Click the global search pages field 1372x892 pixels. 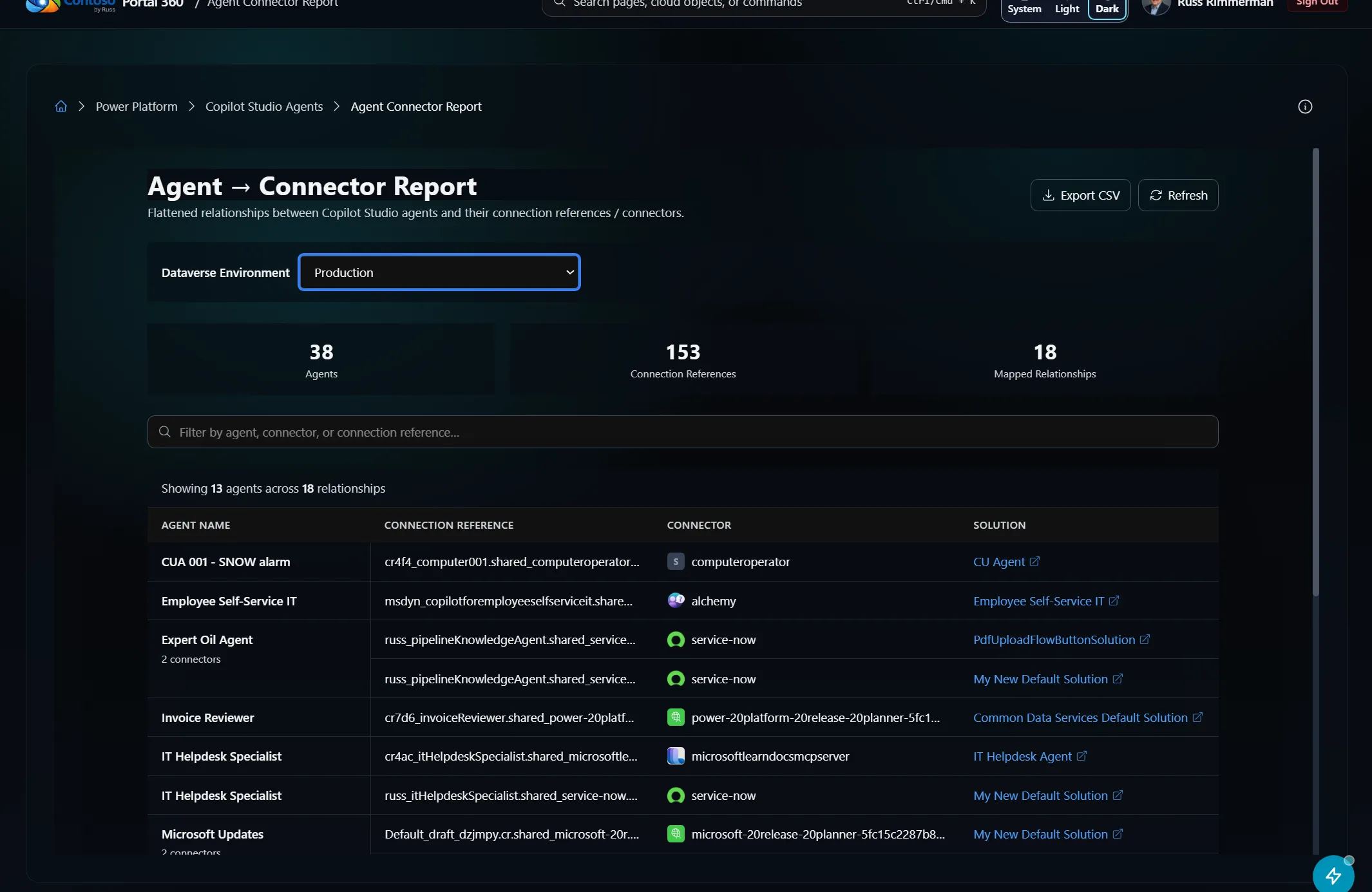pos(764,5)
